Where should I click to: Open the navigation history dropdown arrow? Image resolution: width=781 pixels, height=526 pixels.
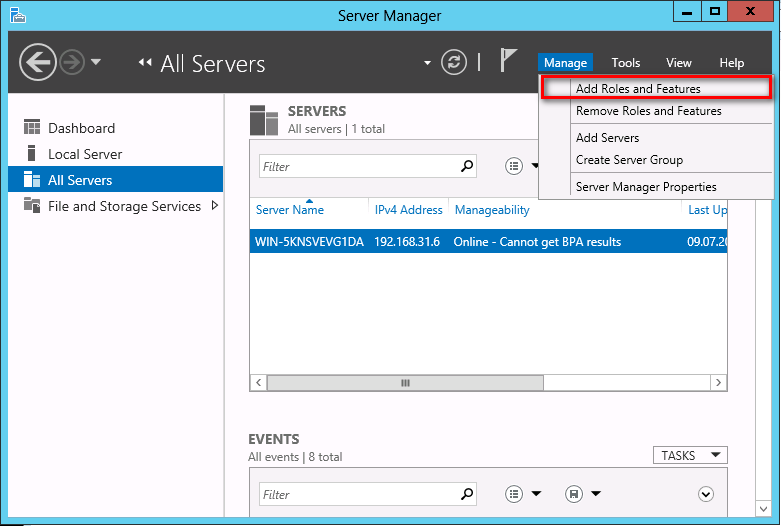click(x=96, y=63)
